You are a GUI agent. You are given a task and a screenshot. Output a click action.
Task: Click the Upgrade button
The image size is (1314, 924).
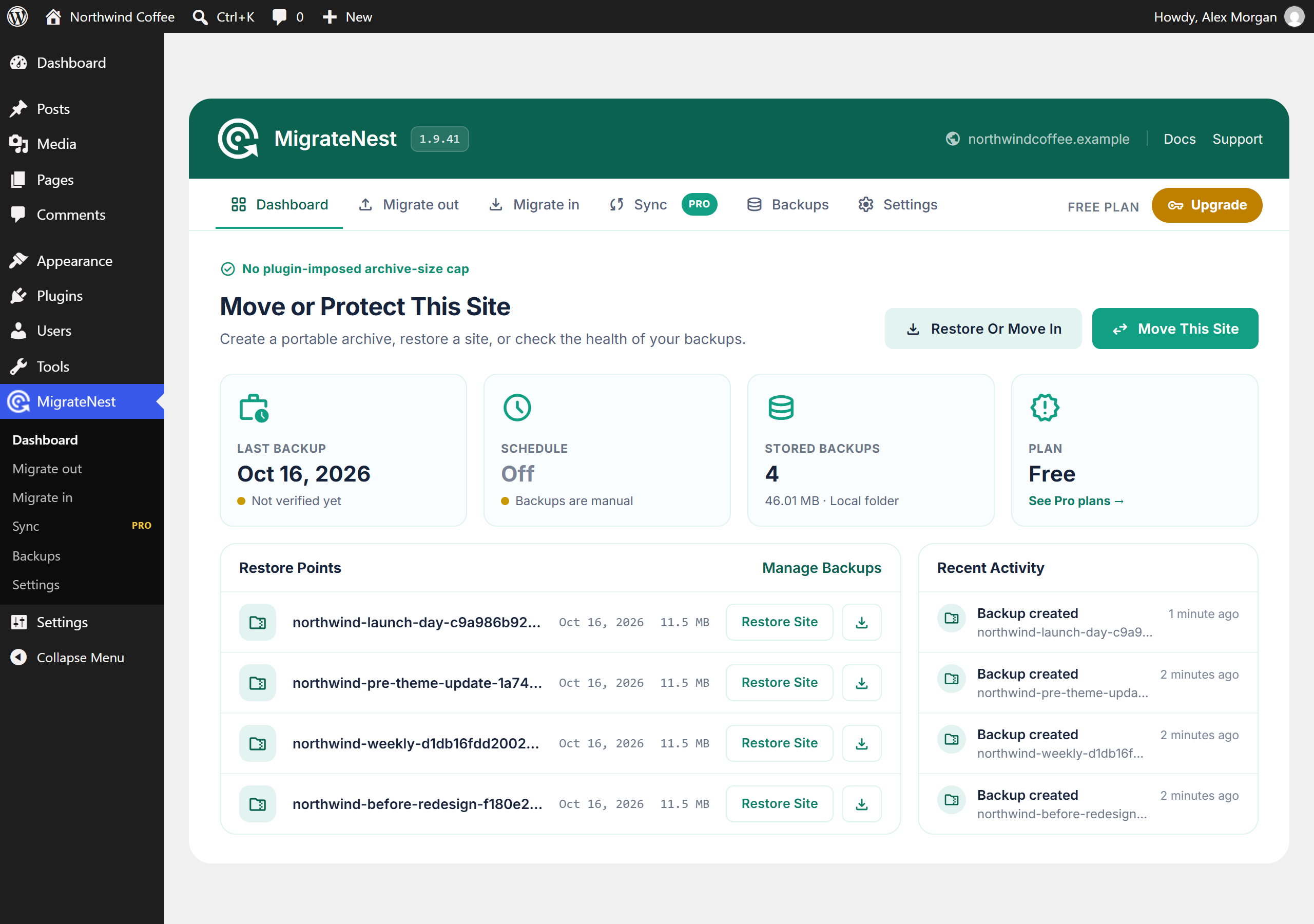point(1206,205)
